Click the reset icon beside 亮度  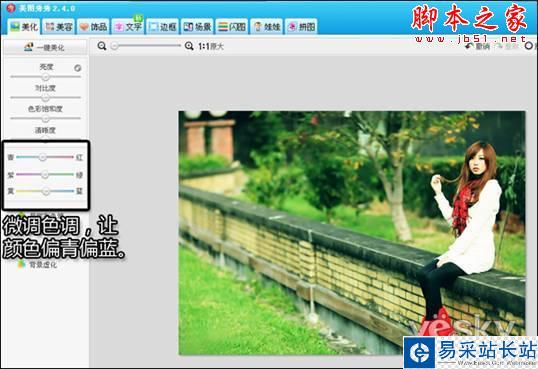point(78,68)
